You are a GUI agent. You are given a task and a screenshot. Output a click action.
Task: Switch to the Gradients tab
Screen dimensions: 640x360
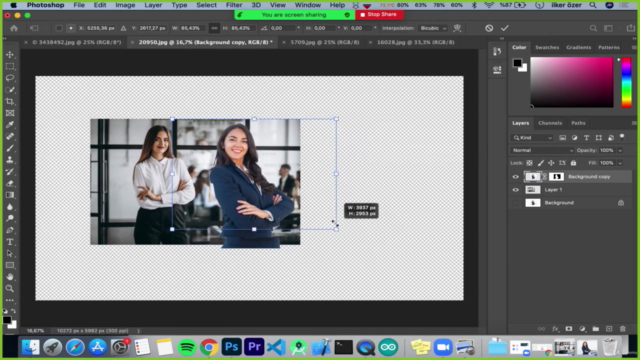[x=578, y=47]
